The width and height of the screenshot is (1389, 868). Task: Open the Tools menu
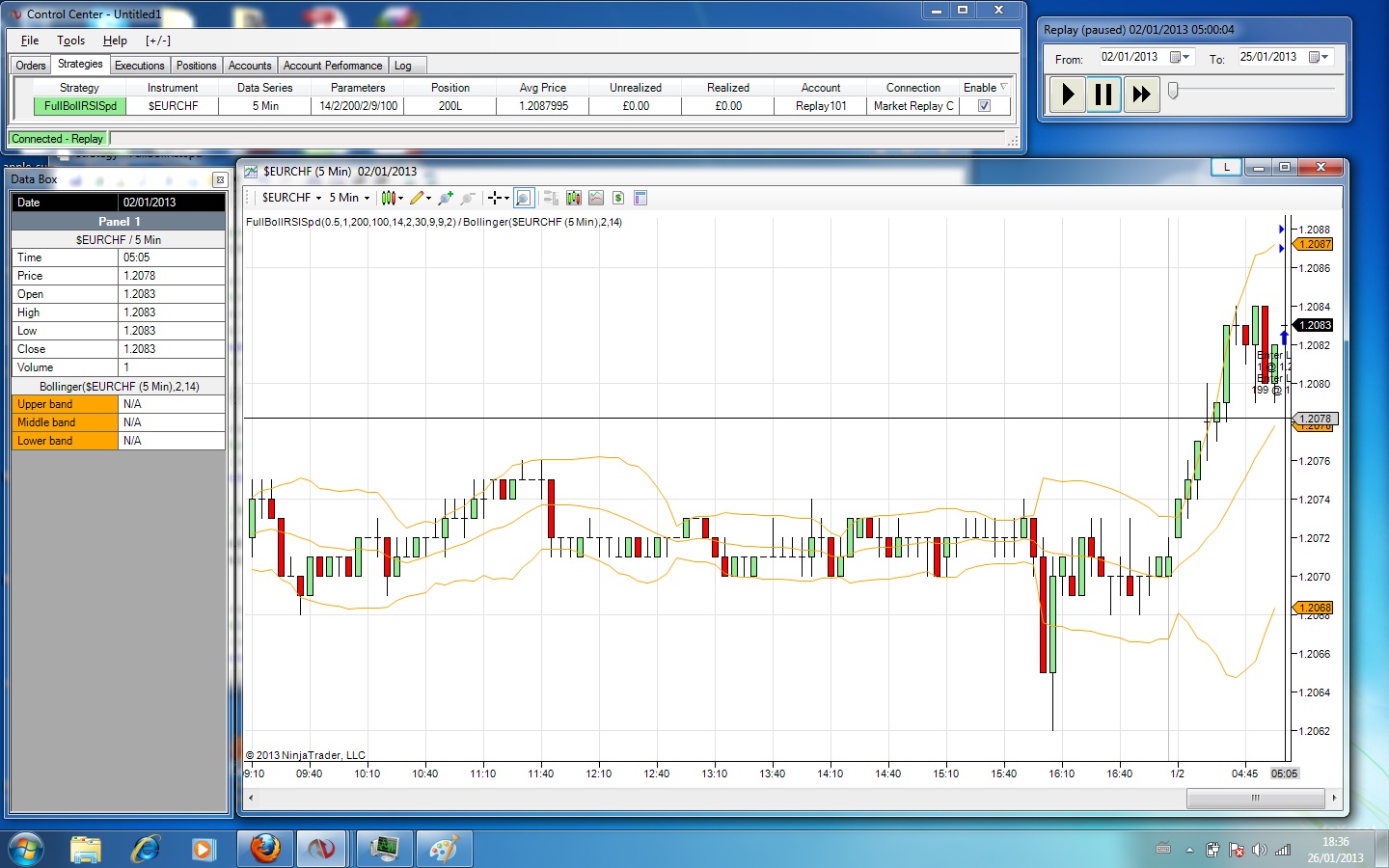[x=70, y=41]
